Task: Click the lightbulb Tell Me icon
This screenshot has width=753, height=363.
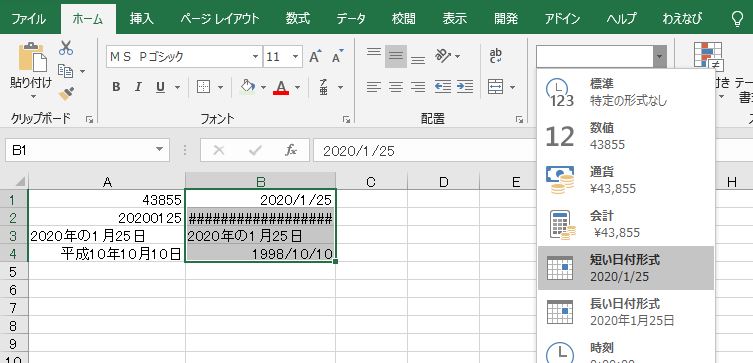Action: pos(737,19)
